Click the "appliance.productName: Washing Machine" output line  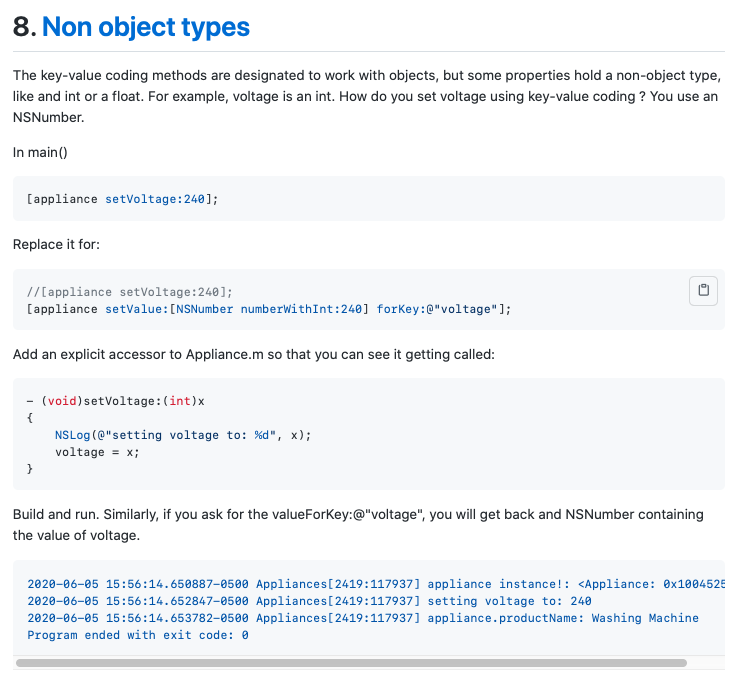tap(363, 618)
